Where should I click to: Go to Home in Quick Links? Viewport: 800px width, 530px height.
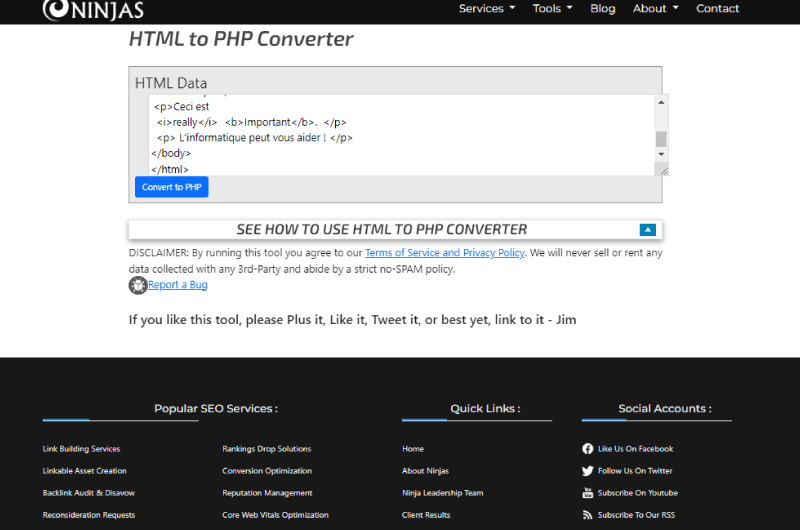coord(413,449)
